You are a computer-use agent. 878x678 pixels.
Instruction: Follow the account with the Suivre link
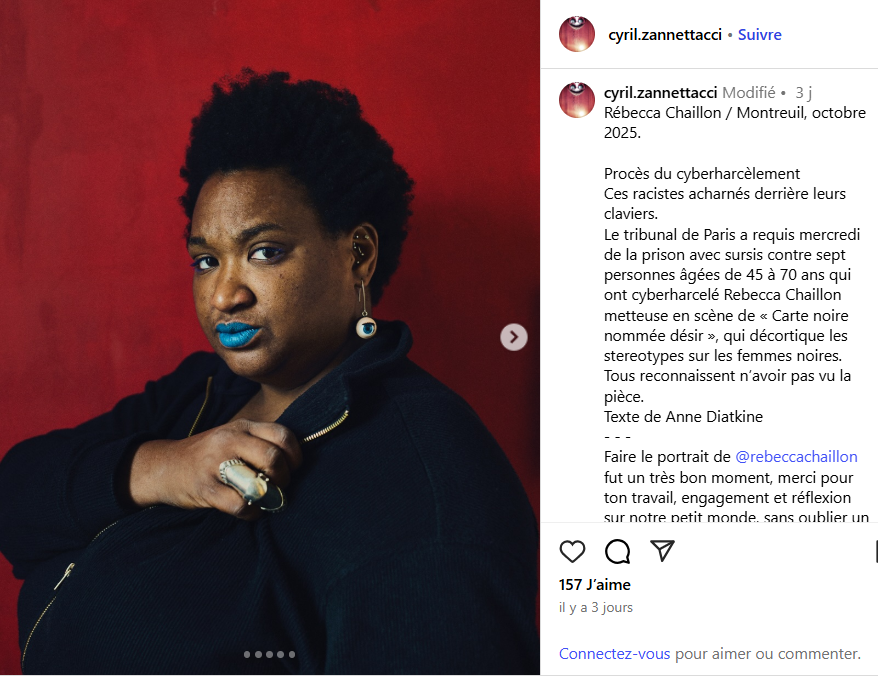759,35
